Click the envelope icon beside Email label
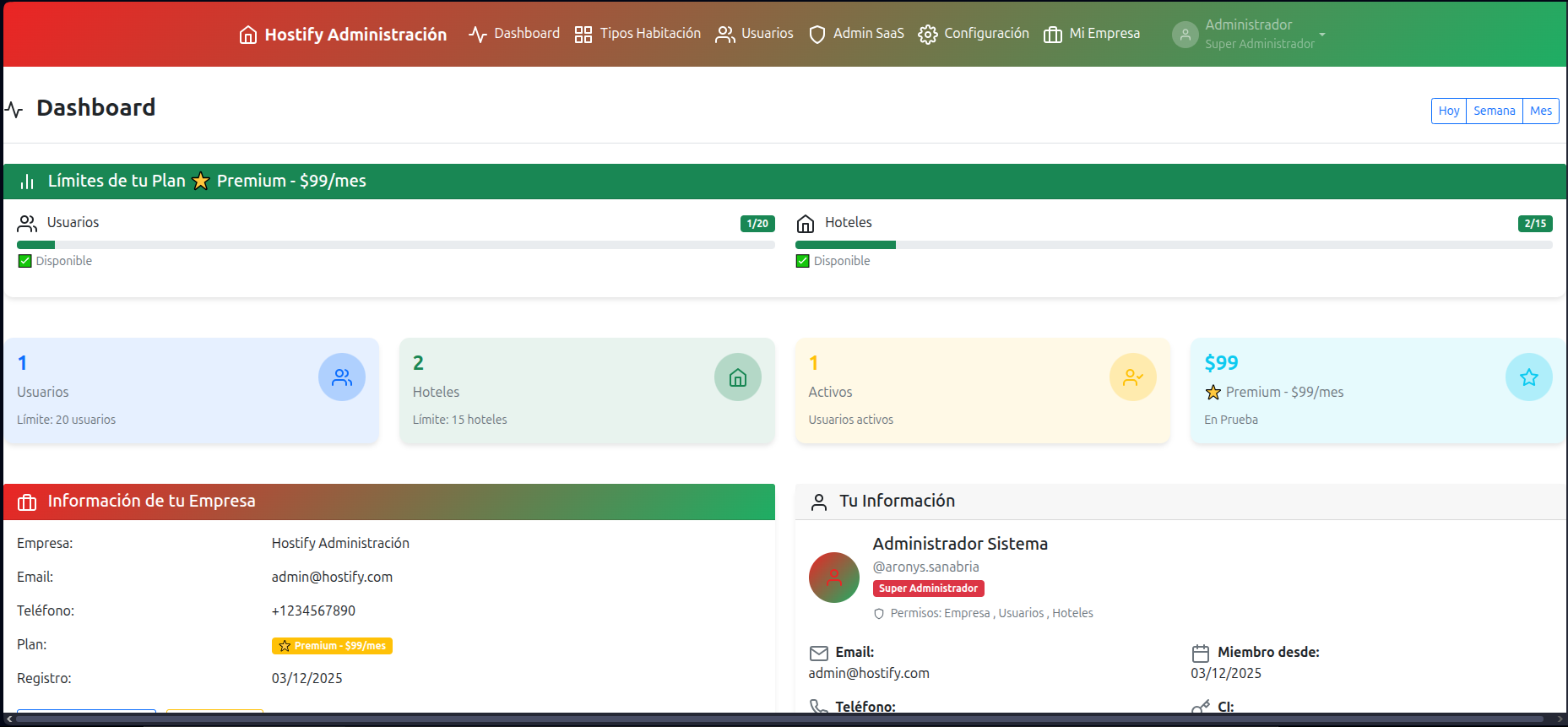 point(818,654)
